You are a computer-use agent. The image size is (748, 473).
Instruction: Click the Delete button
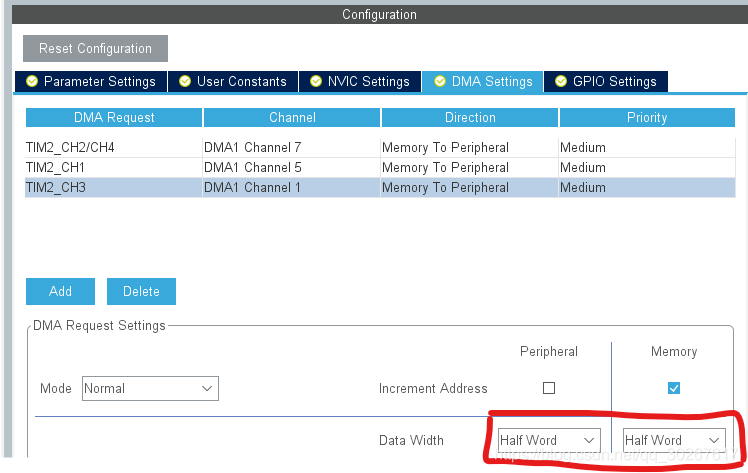pos(141,291)
